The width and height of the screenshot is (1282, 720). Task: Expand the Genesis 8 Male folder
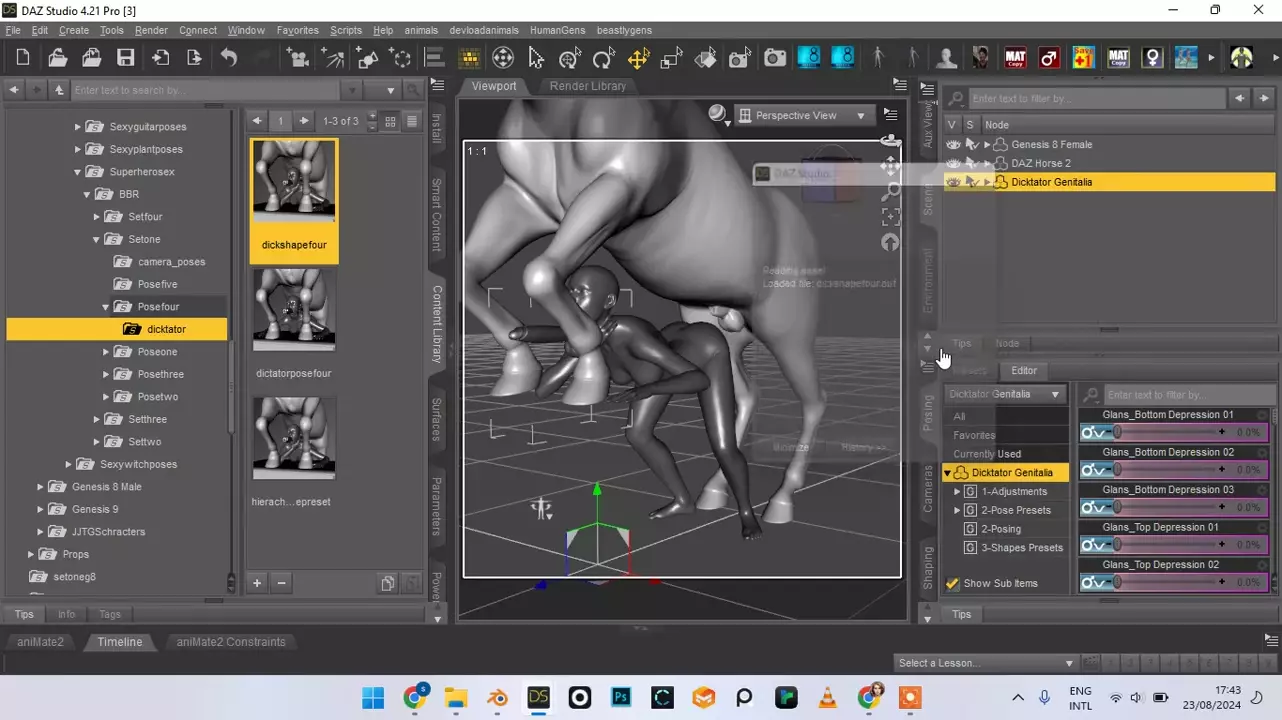click(x=41, y=487)
